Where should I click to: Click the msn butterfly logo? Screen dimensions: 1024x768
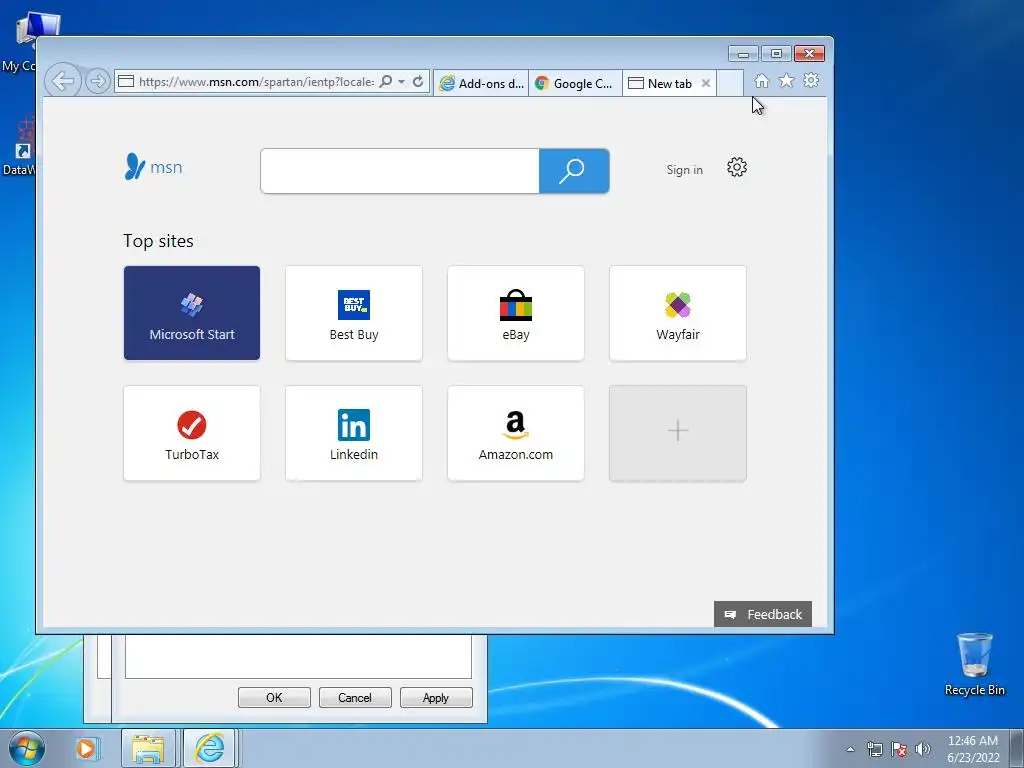153,167
